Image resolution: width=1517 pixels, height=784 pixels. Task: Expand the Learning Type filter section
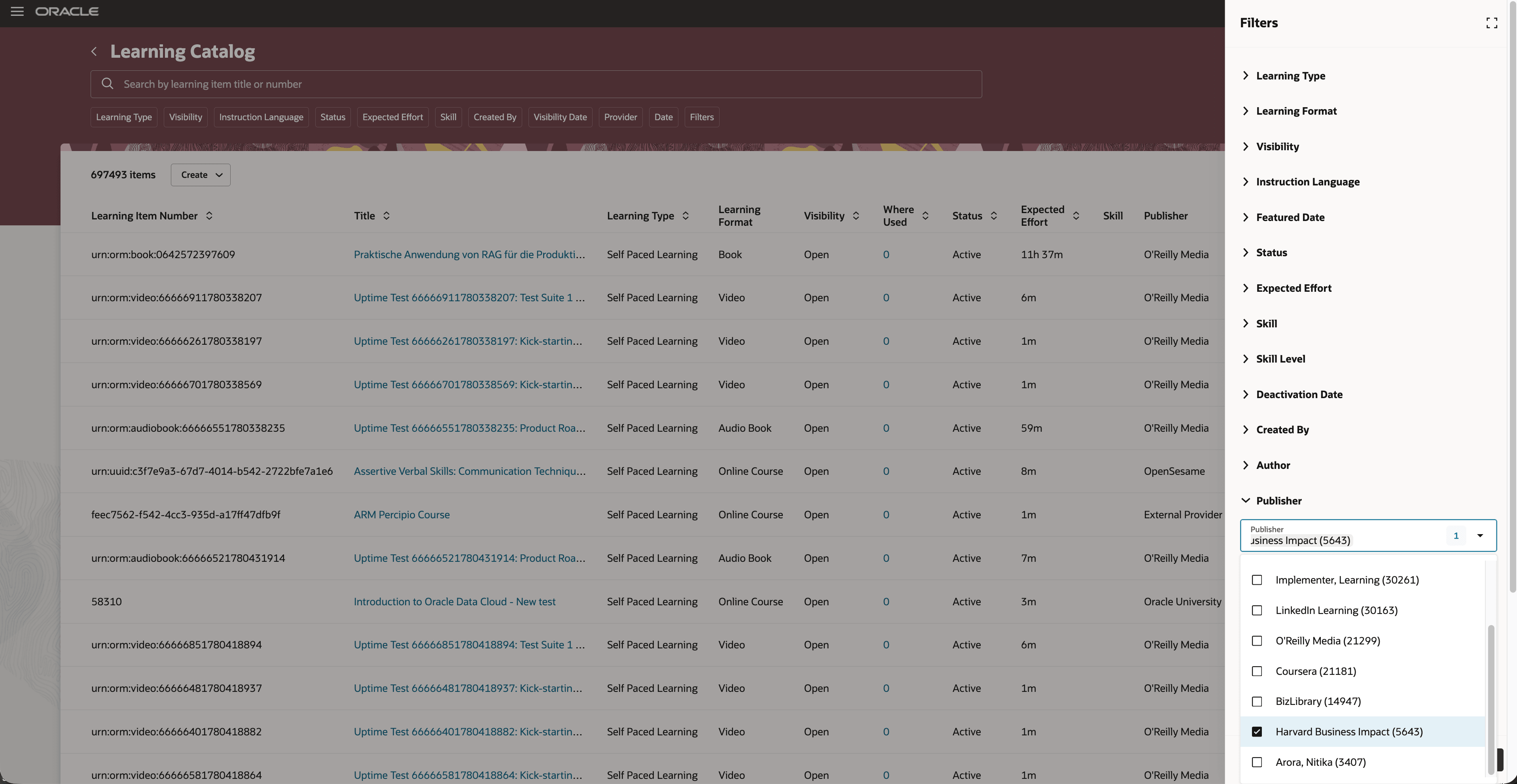(1246, 76)
